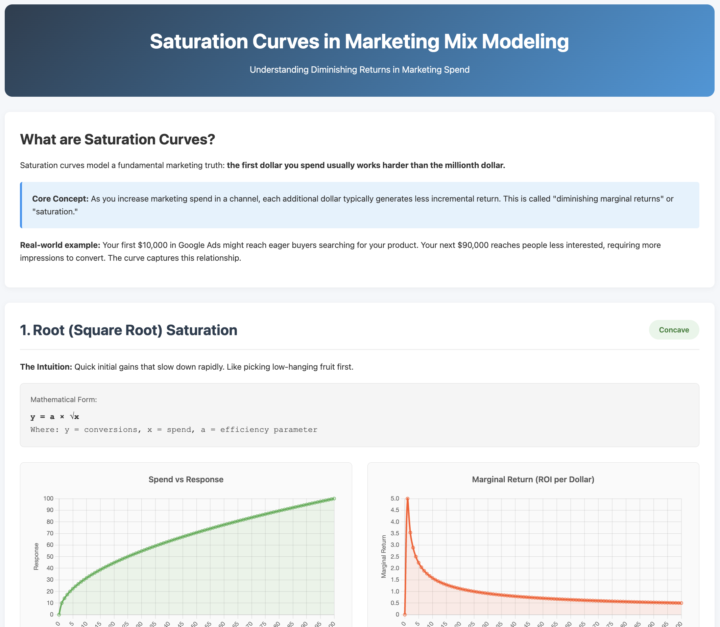This screenshot has height=627, width=720.
Task: Click the 'Where: y = conversions' explanation line
Action: [174, 429]
